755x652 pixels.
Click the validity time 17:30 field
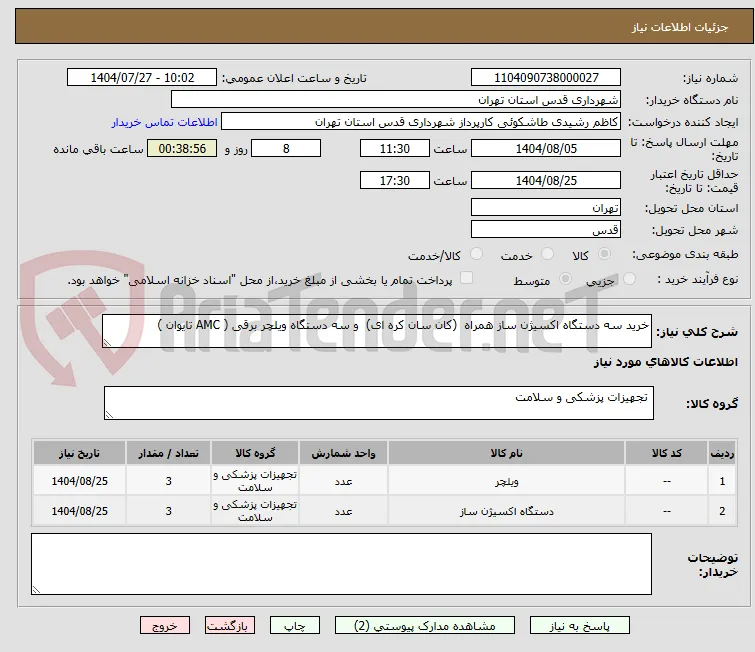[x=395, y=180]
